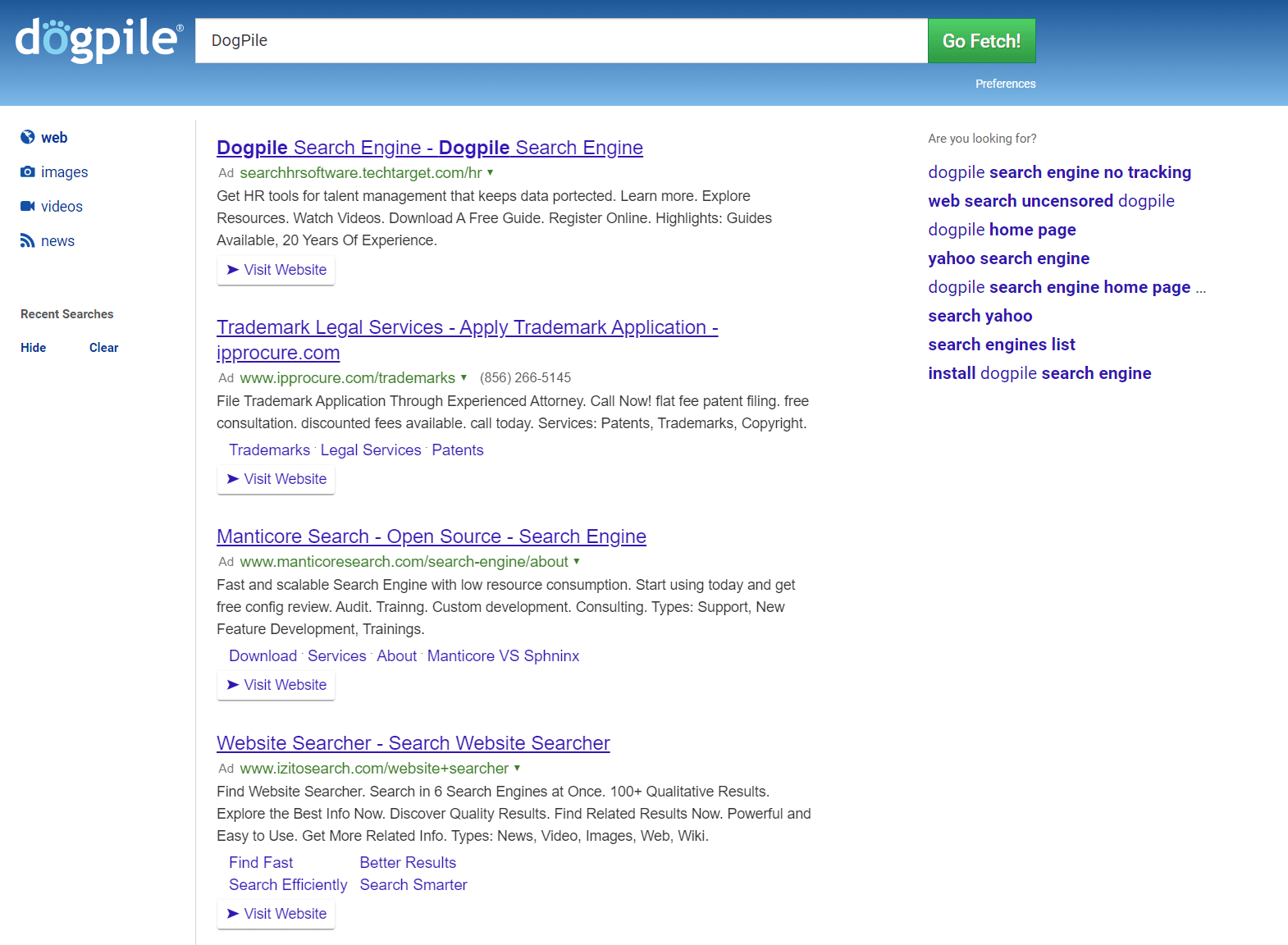Open the Patents sitelink
Screen dimensions: 1288x945
click(x=458, y=450)
